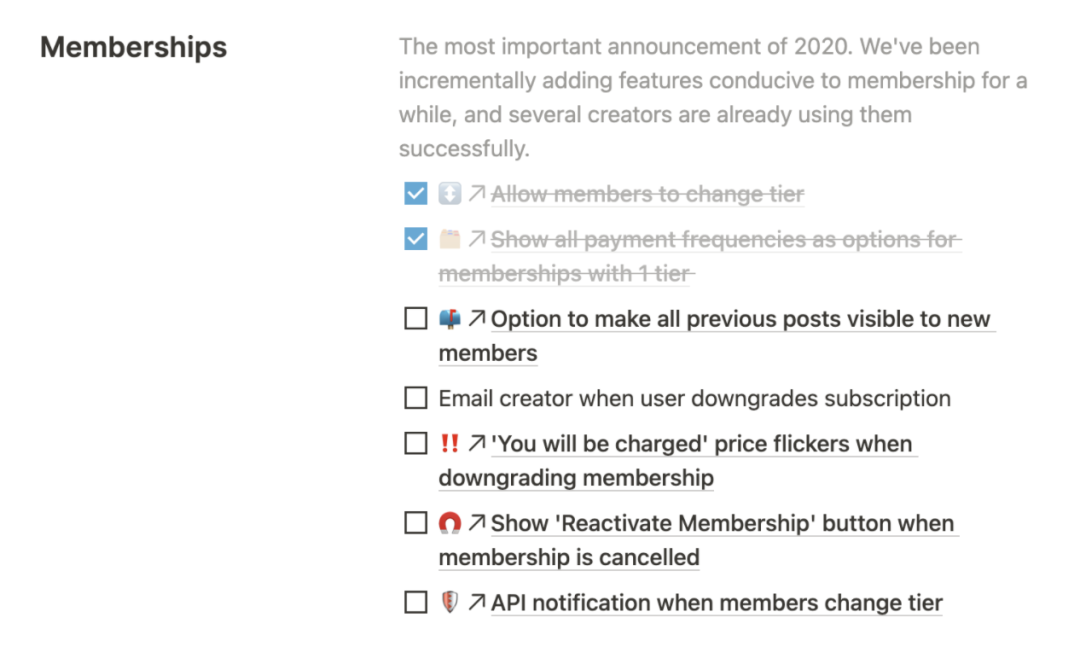The width and height of the screenshot is (1080, 664).
Task: Tick the 'Email creator when user downgrades subscription' checkbox
Action: pos(416,398)
